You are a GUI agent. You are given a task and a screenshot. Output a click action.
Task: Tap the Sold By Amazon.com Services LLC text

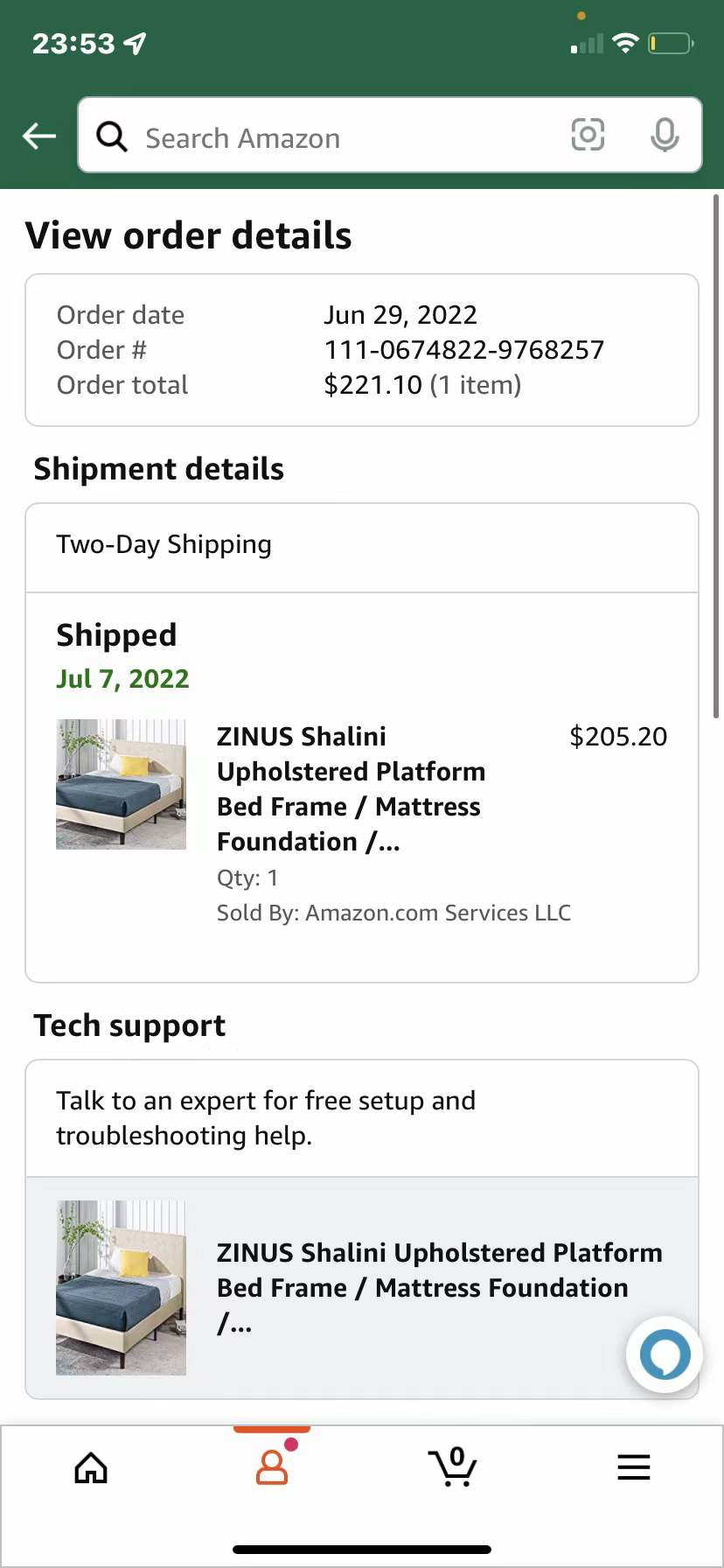pyautogui.click(x=393, y=913)
